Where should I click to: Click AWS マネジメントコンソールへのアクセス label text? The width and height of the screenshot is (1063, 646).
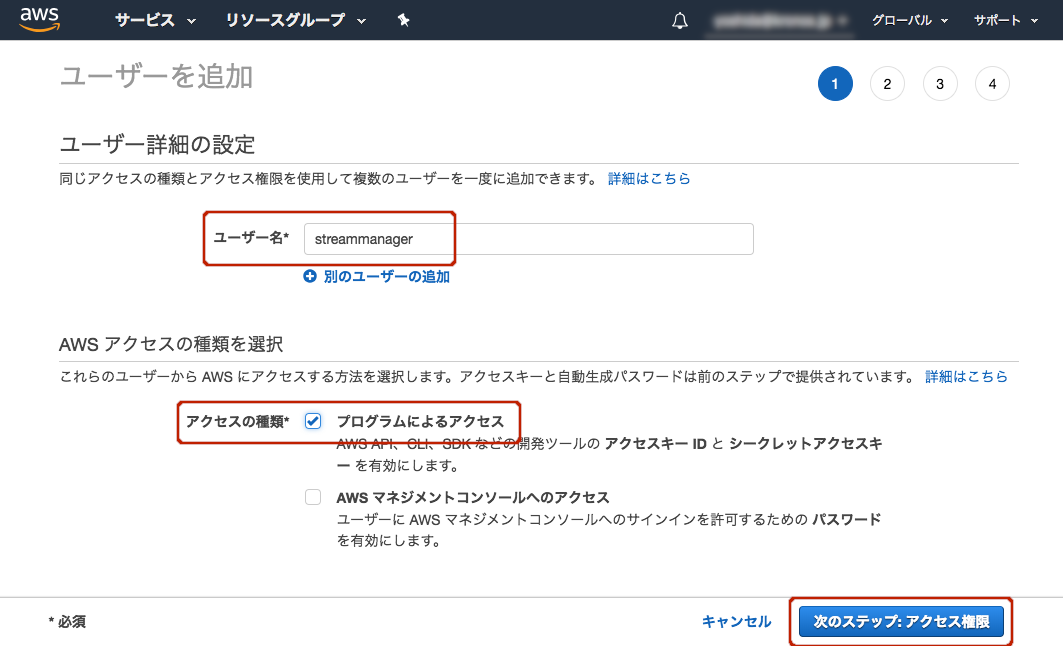point(473,498)
